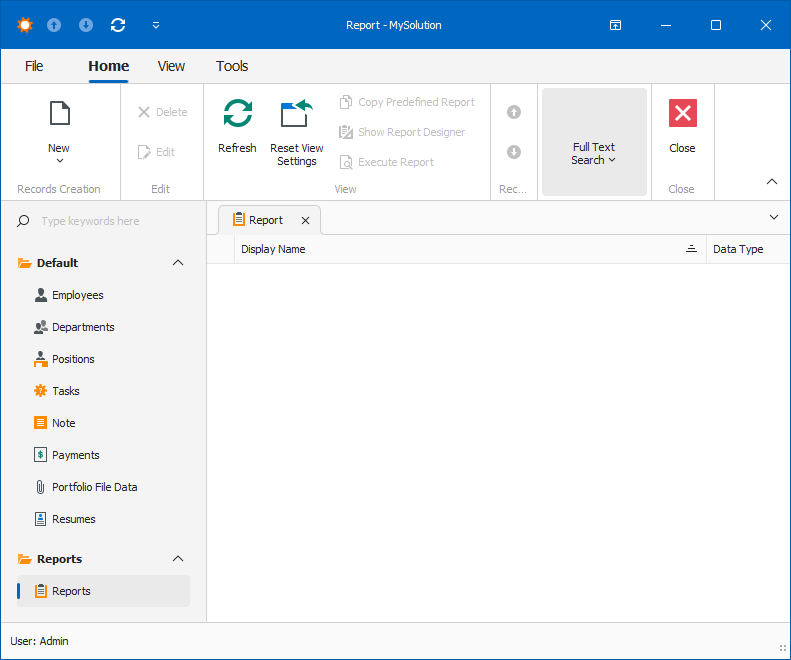
Task: Collapse the Reports navigation group
Action: click(178, 559)
